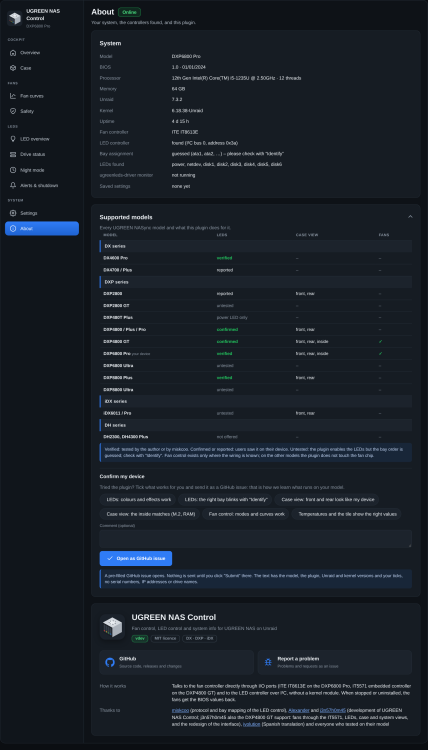428x750 pixels.
Task: Click the UGREEN NAS cube logo in sidebar header
Action: [x=14, y=18]
